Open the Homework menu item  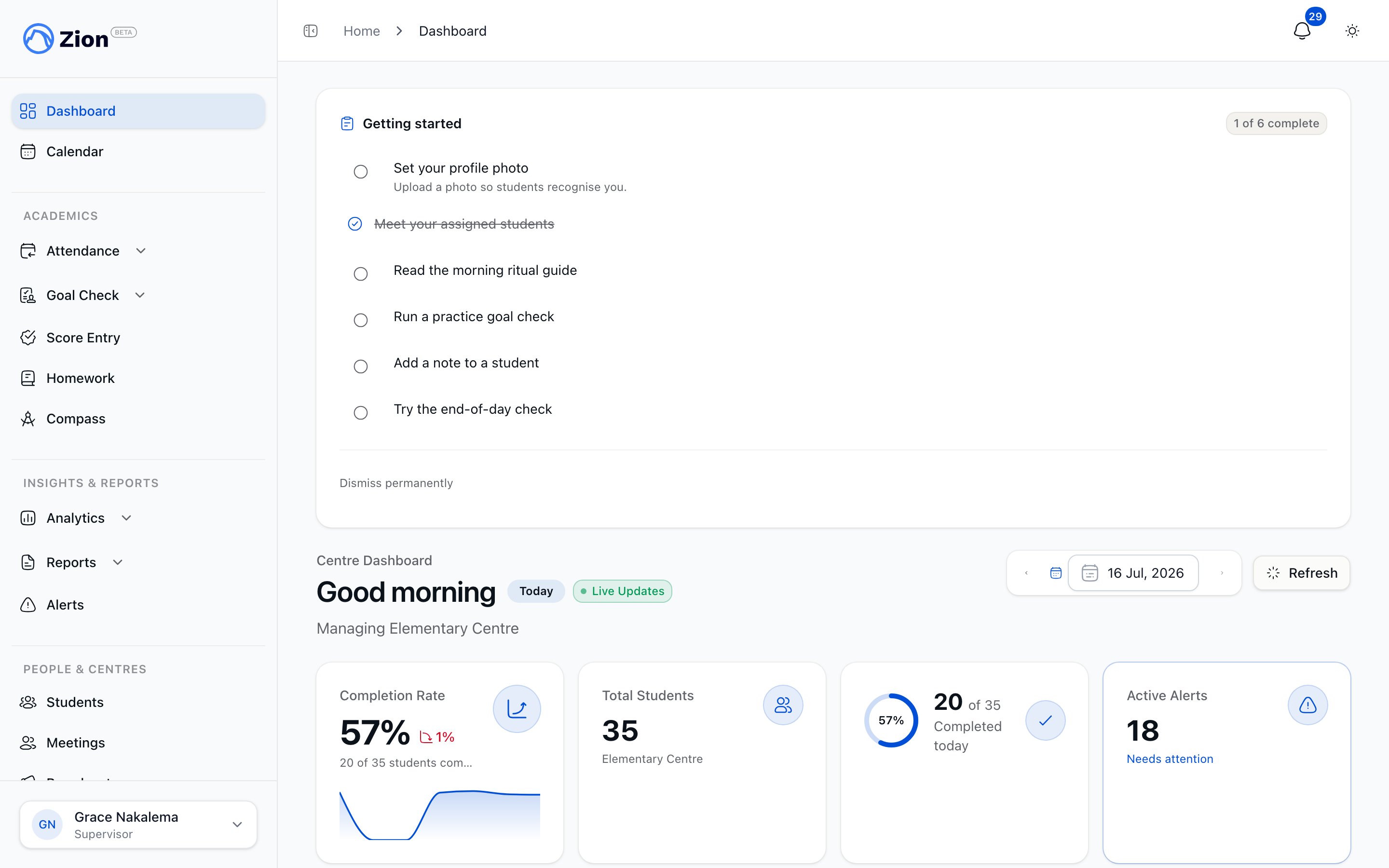(x=138, y=379)
